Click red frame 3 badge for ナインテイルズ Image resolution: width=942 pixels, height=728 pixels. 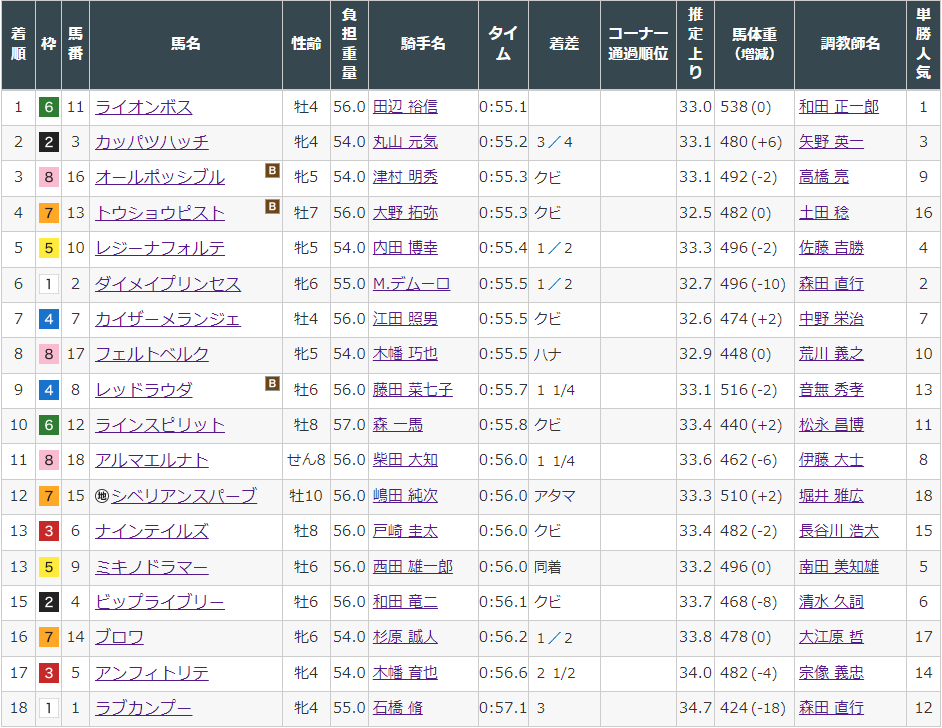coord(49,531)
